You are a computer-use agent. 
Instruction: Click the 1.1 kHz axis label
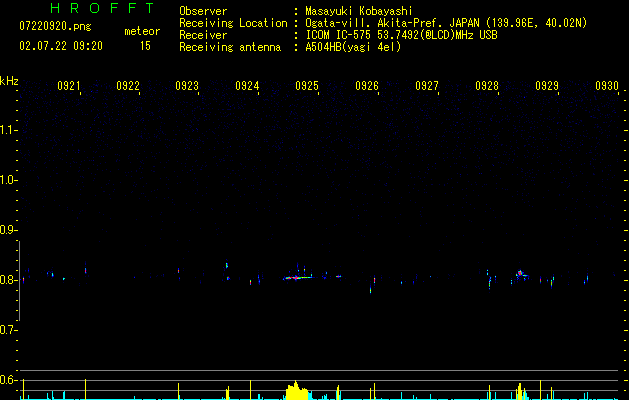8,130
